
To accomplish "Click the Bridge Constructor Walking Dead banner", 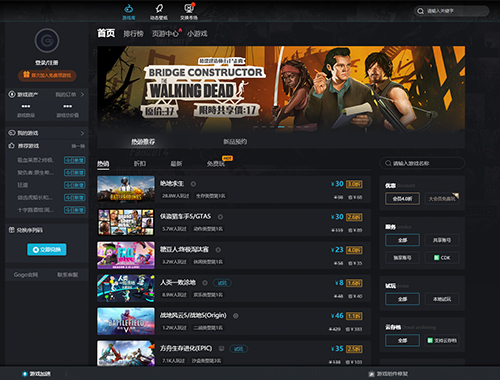I will pyautogui.click(x=281, y=89).
